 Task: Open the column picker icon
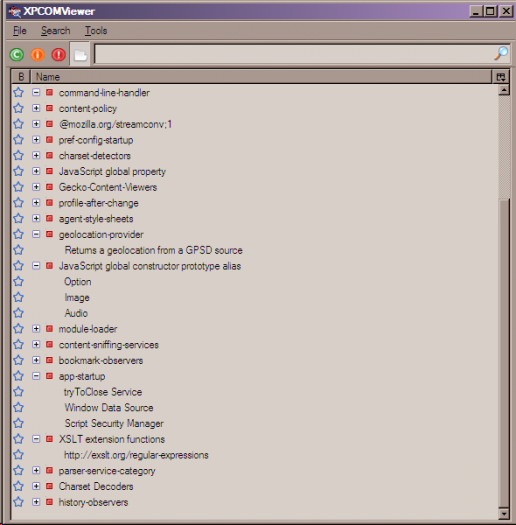point(501,77)
